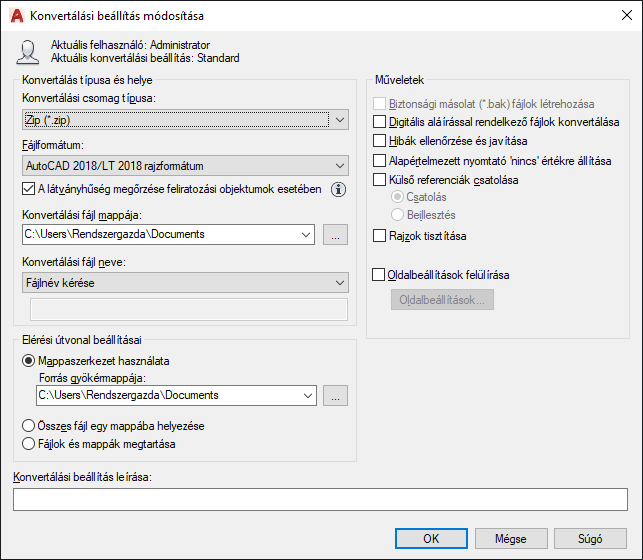
Task: Close the Konvertálási beállítás módosítása dialog
Action: click(627, 15)
